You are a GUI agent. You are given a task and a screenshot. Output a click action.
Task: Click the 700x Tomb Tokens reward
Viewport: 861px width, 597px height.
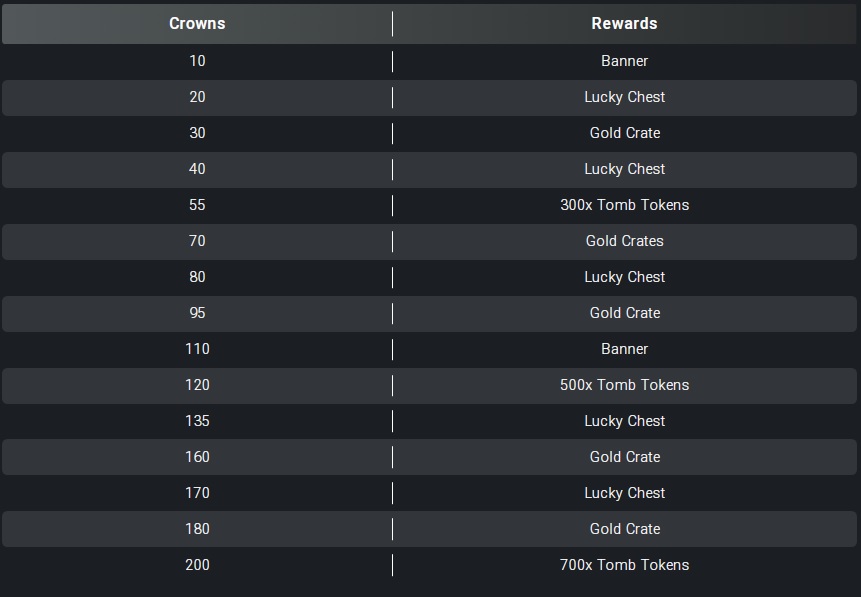[x=624, y=565]
